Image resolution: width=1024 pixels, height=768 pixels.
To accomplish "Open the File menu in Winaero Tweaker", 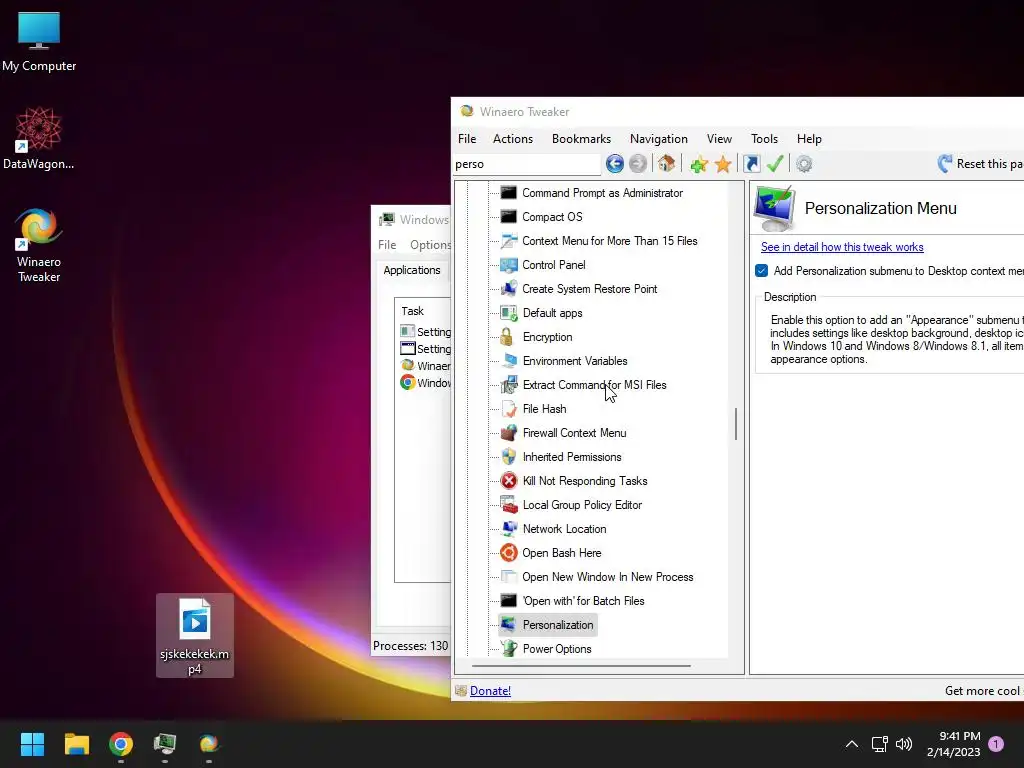I will pos(467,138).
